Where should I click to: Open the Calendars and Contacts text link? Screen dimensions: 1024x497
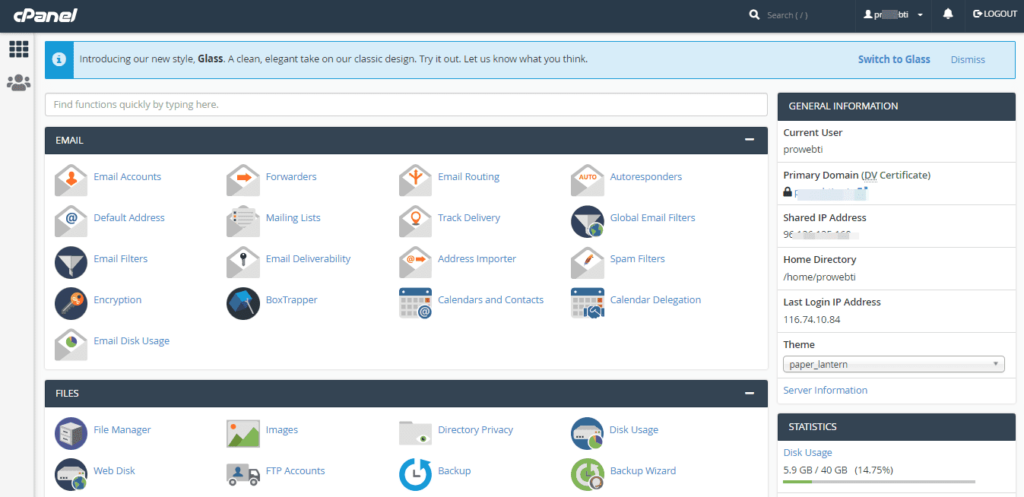(x=490, y=300)
